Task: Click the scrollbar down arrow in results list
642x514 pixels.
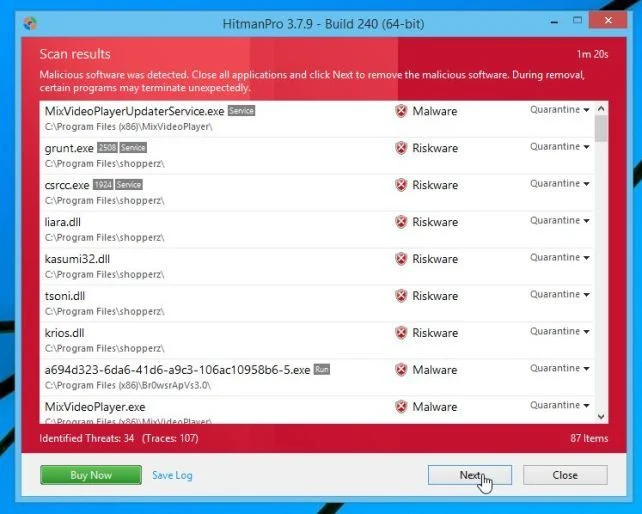Action: [601, 417]
